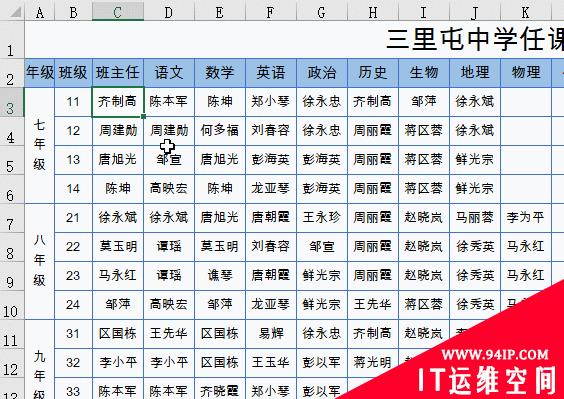
Task: Click the WWW.94IP.COM watermark link
Action: [495, 355]
